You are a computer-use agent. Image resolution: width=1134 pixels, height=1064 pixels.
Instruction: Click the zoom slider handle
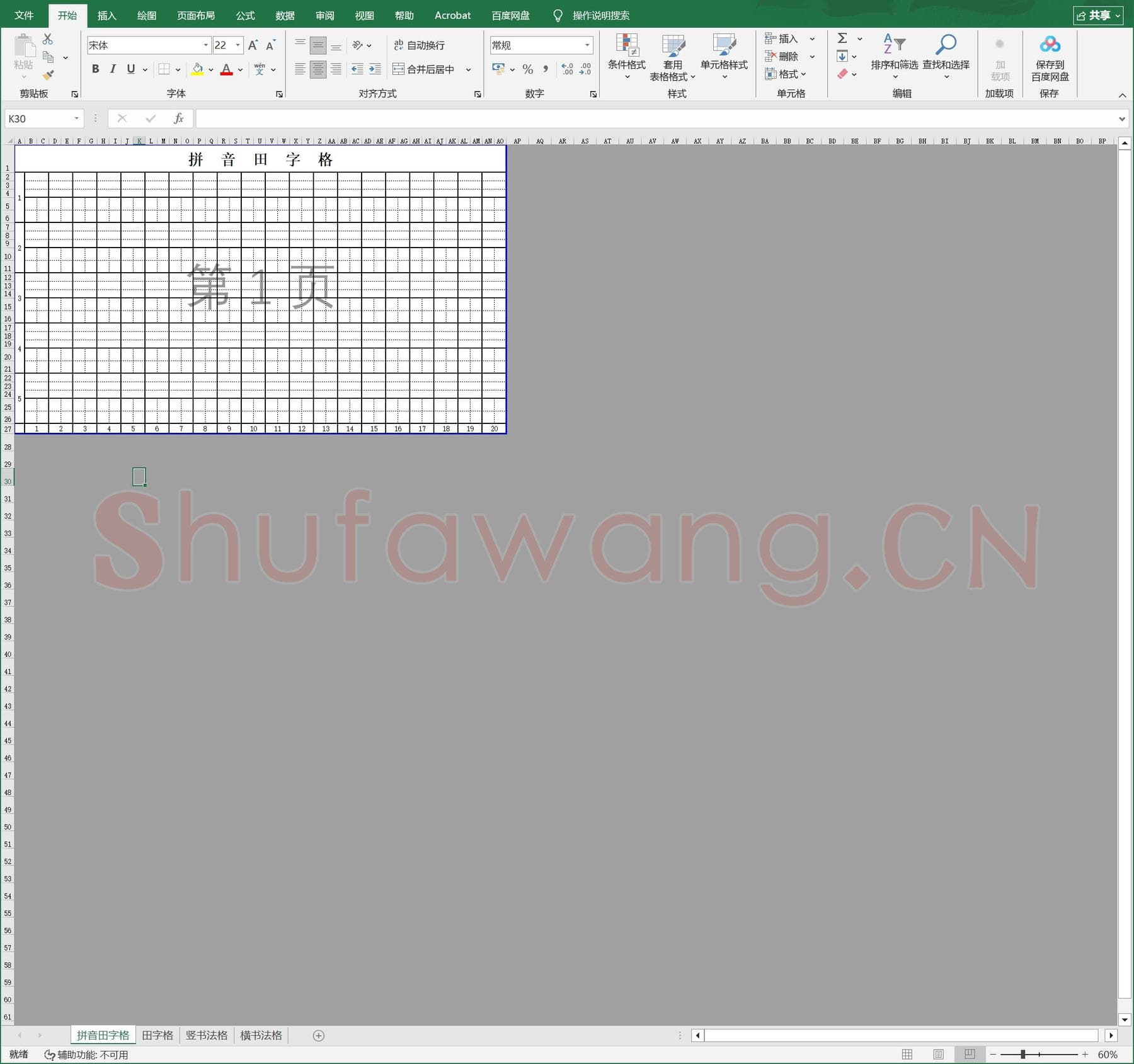coord(1023,1055)
